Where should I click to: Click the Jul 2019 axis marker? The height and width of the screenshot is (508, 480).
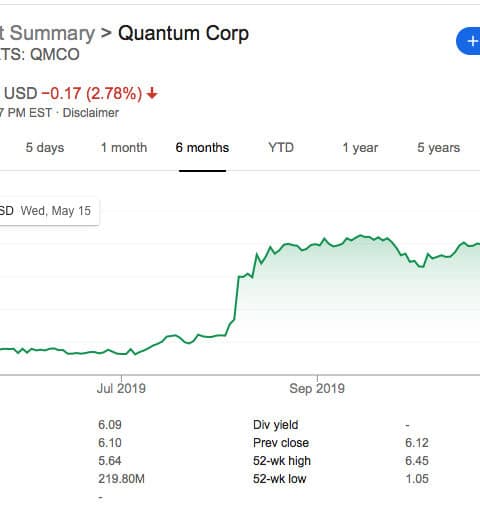[121, 388]
